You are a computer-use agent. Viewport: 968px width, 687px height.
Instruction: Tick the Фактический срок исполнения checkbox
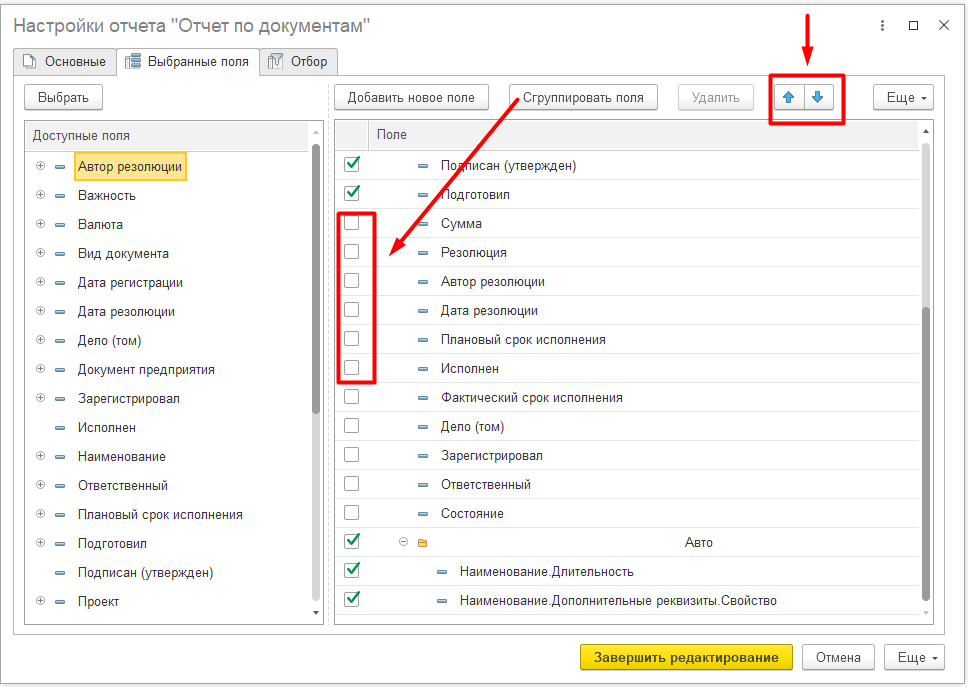click(351, 397)
